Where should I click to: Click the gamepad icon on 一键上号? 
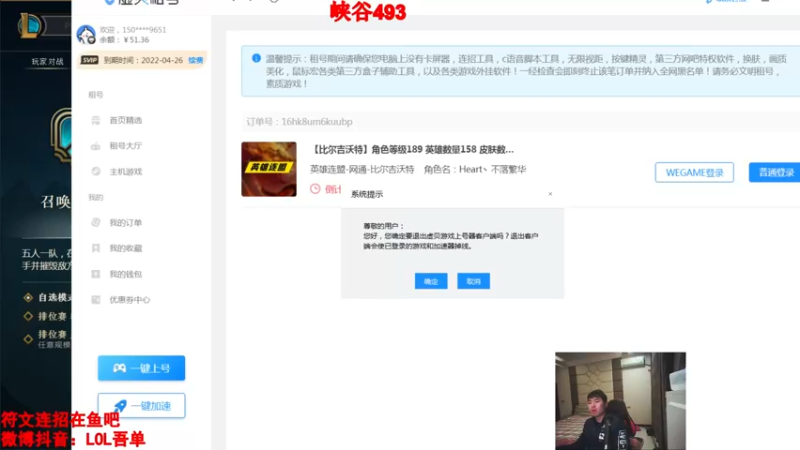pos(119,368)
